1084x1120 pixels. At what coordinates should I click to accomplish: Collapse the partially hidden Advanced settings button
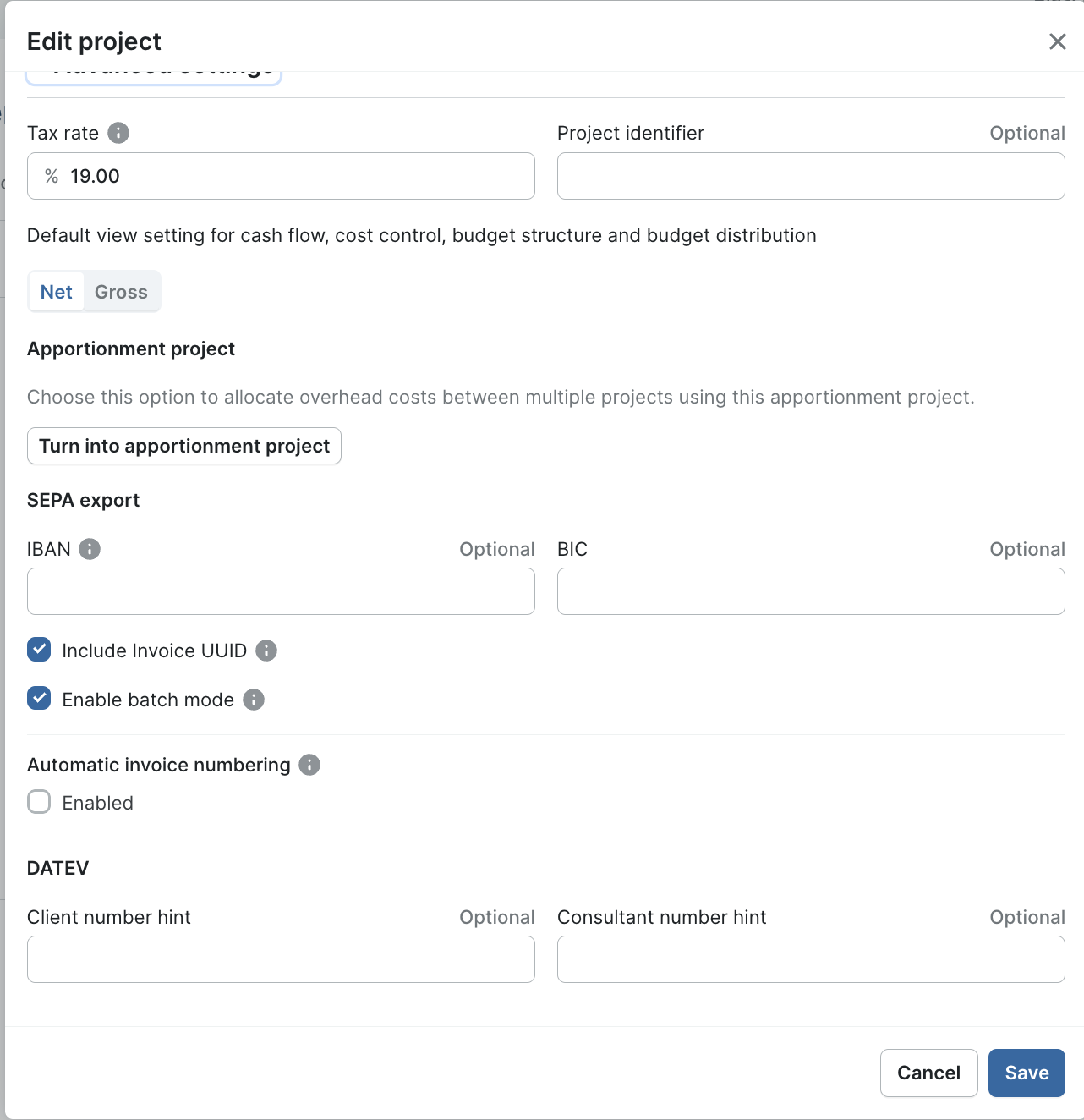[x=154, y=77]
